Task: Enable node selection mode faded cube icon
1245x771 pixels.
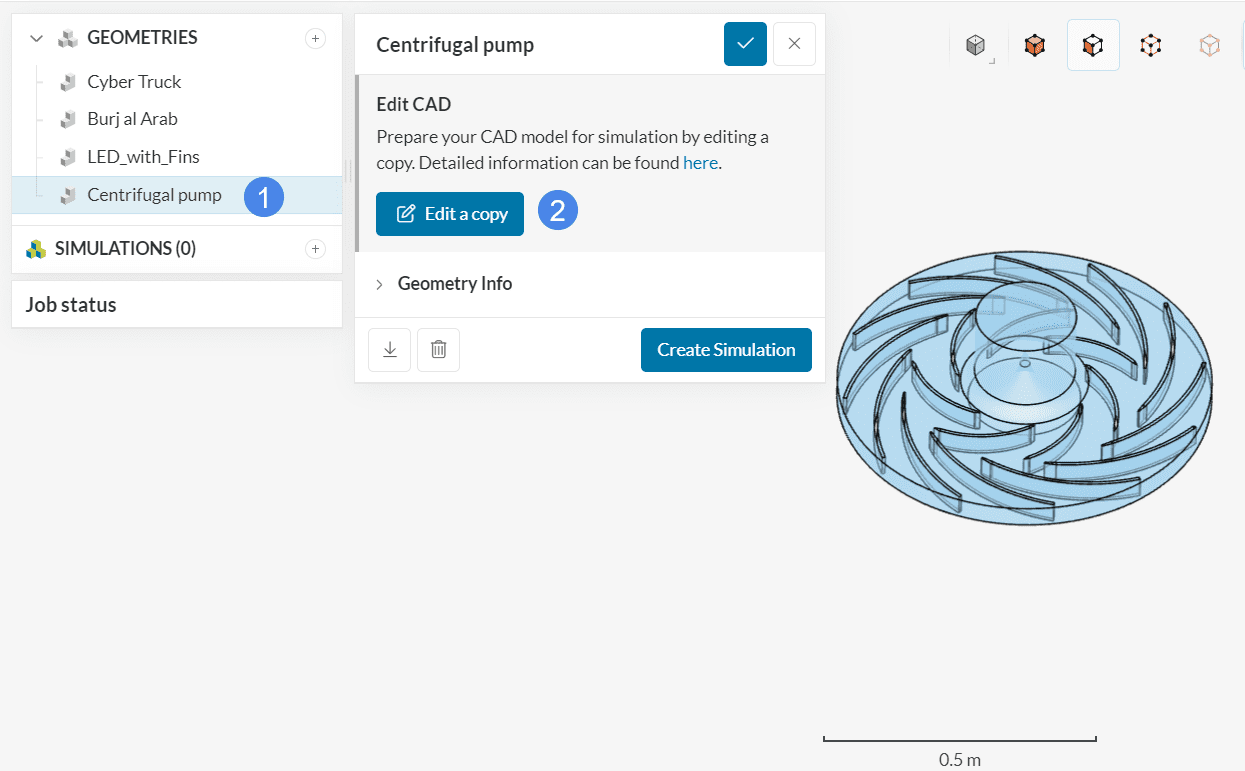Action: click(x=1209, y=46)
